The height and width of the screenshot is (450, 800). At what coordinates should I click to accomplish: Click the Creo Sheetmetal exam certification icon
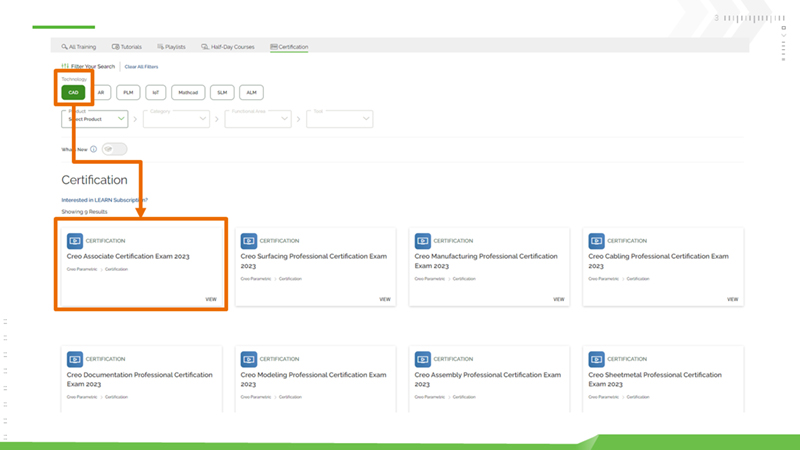pyautogui.click(x=597, y=359)
